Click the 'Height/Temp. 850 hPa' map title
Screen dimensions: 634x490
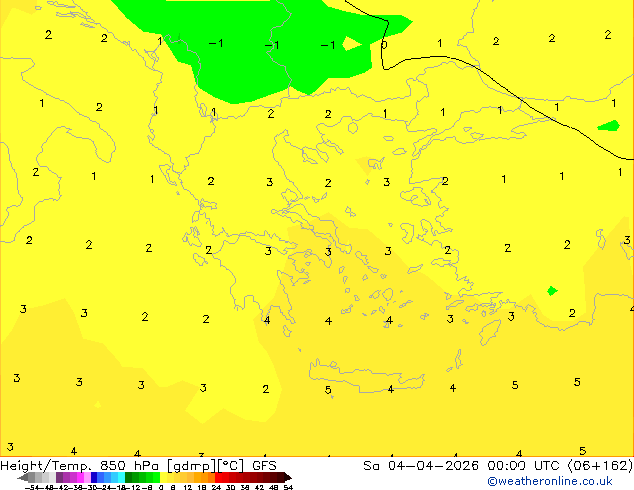point(80,465)
